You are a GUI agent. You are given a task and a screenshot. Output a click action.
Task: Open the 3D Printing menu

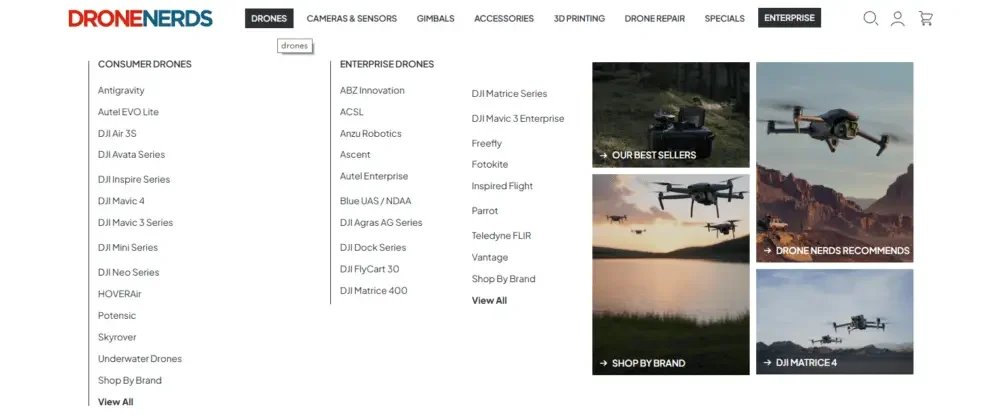coord(579,18)
